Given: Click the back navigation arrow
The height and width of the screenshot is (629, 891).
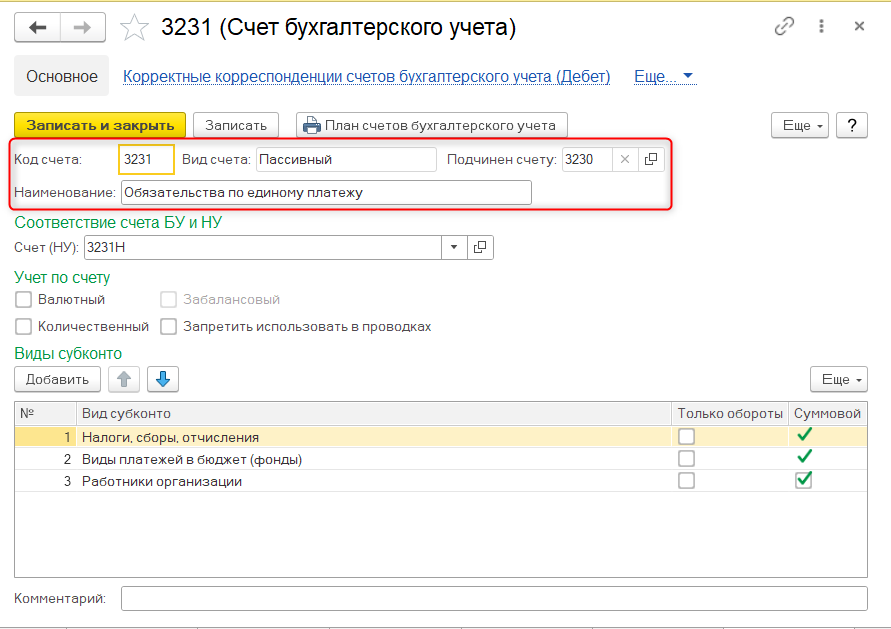Looking at the screenshot, I should pyautogui.click(x=38, y=28).
